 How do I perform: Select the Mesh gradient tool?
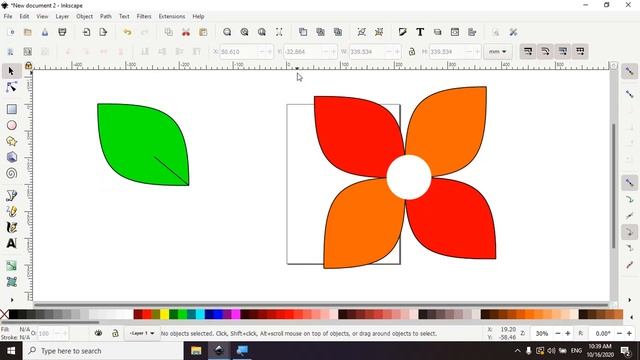(11, 282)
